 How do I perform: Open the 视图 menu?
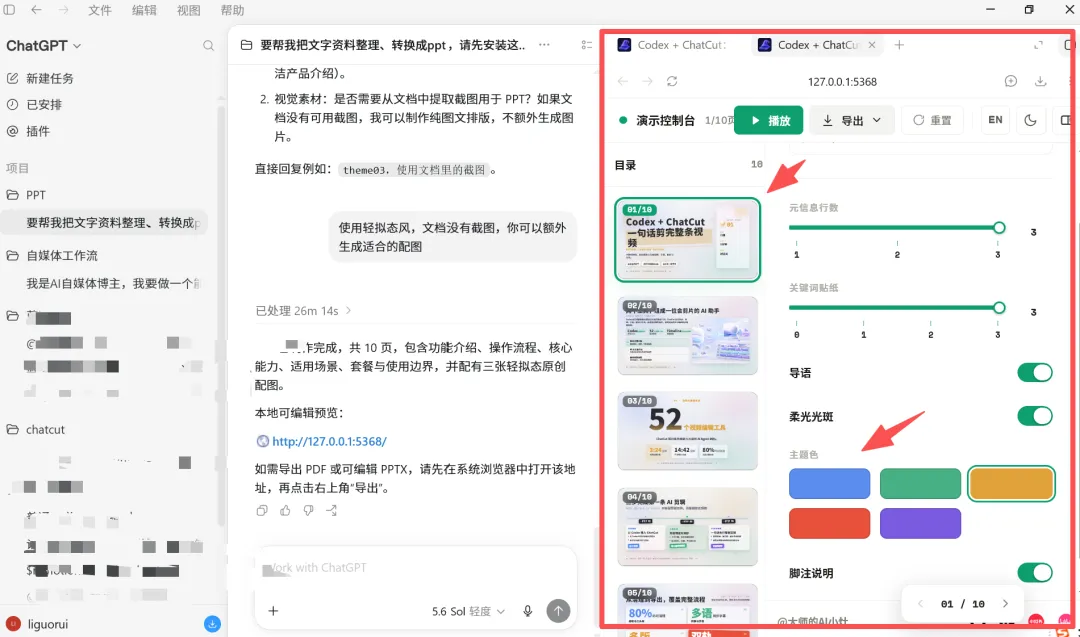188,10
